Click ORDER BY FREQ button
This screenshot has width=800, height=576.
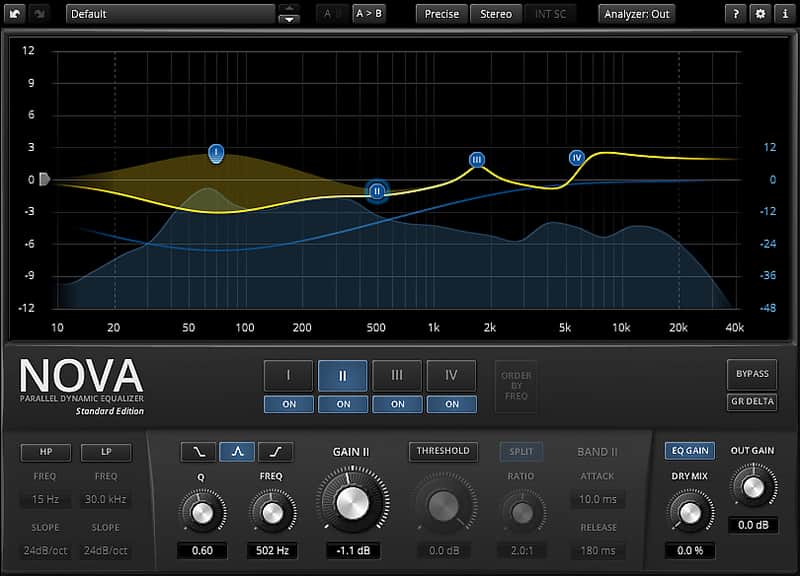tap(516, 386)
